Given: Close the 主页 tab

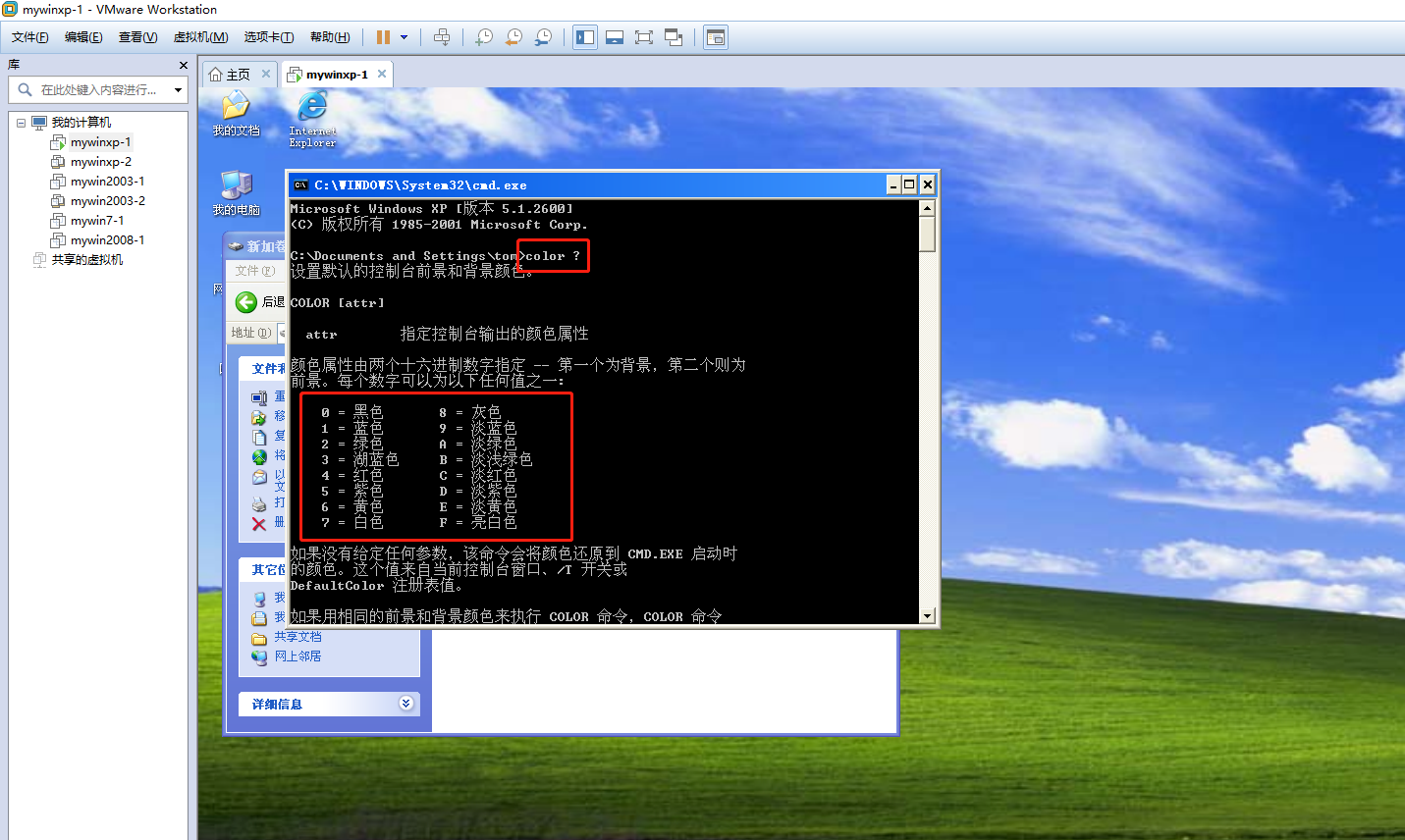Looking at the screenshot, I should (x=265, y=74).
